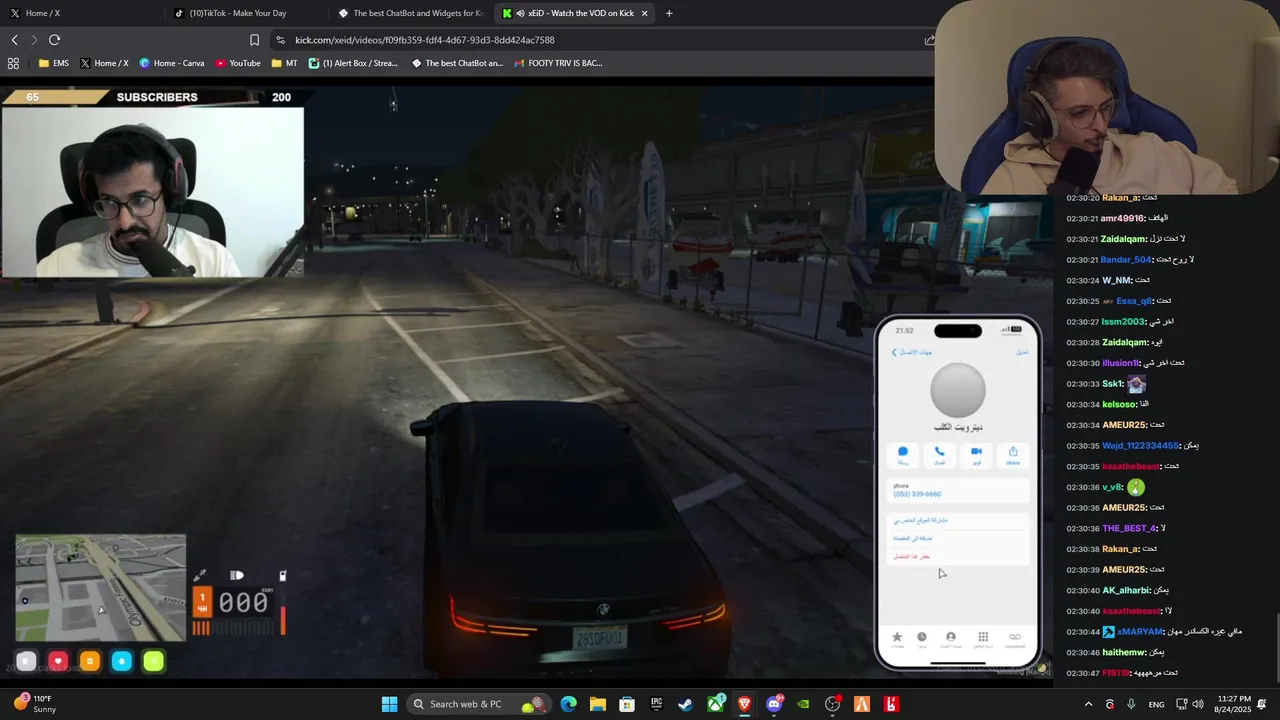Expand the MT bookmarks folder

click(284, 63)
